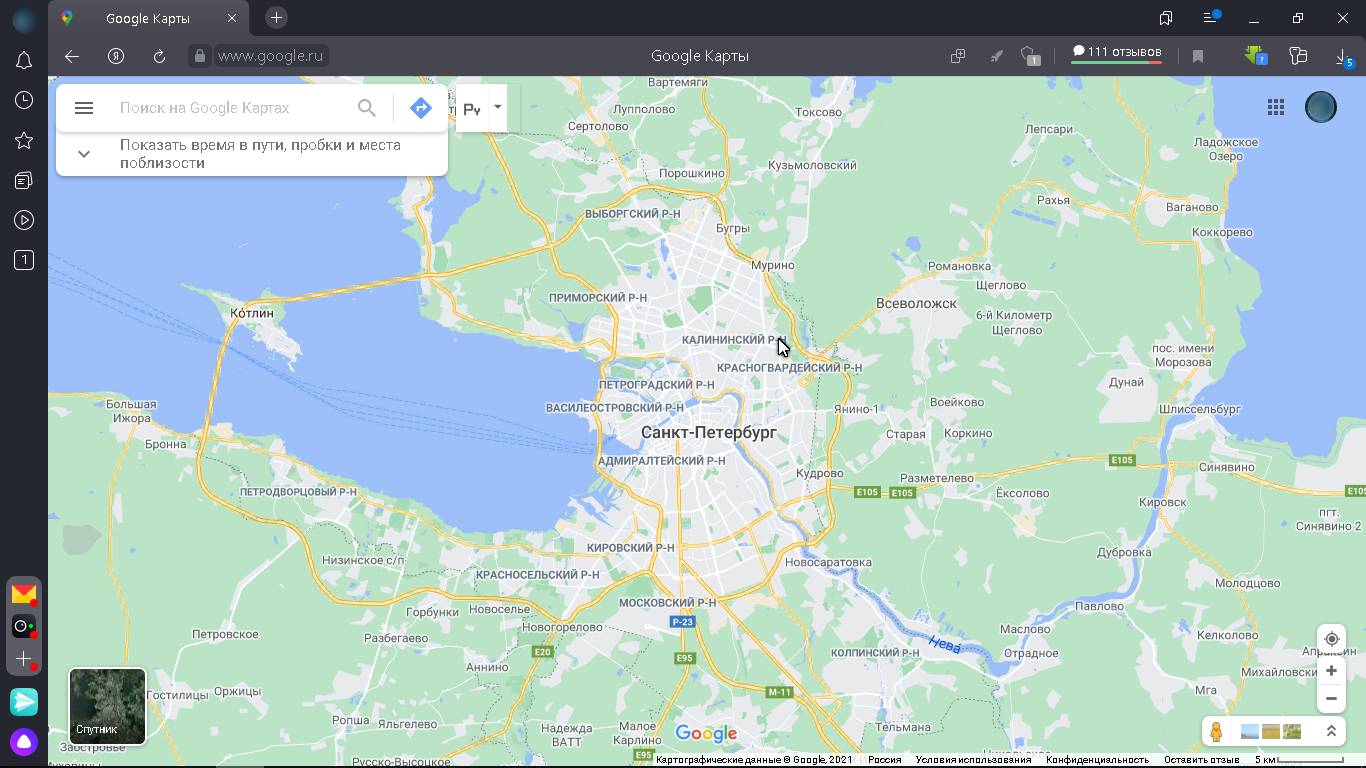
Task: Select the Street View pegman
Action: pyautogui.click(x=1216, y=732)
